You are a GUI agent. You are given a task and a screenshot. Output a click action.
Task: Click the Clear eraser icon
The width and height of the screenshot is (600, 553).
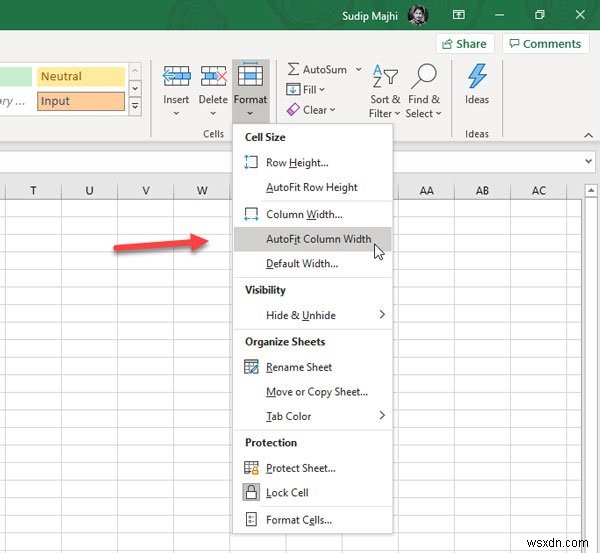coord(293,110)
